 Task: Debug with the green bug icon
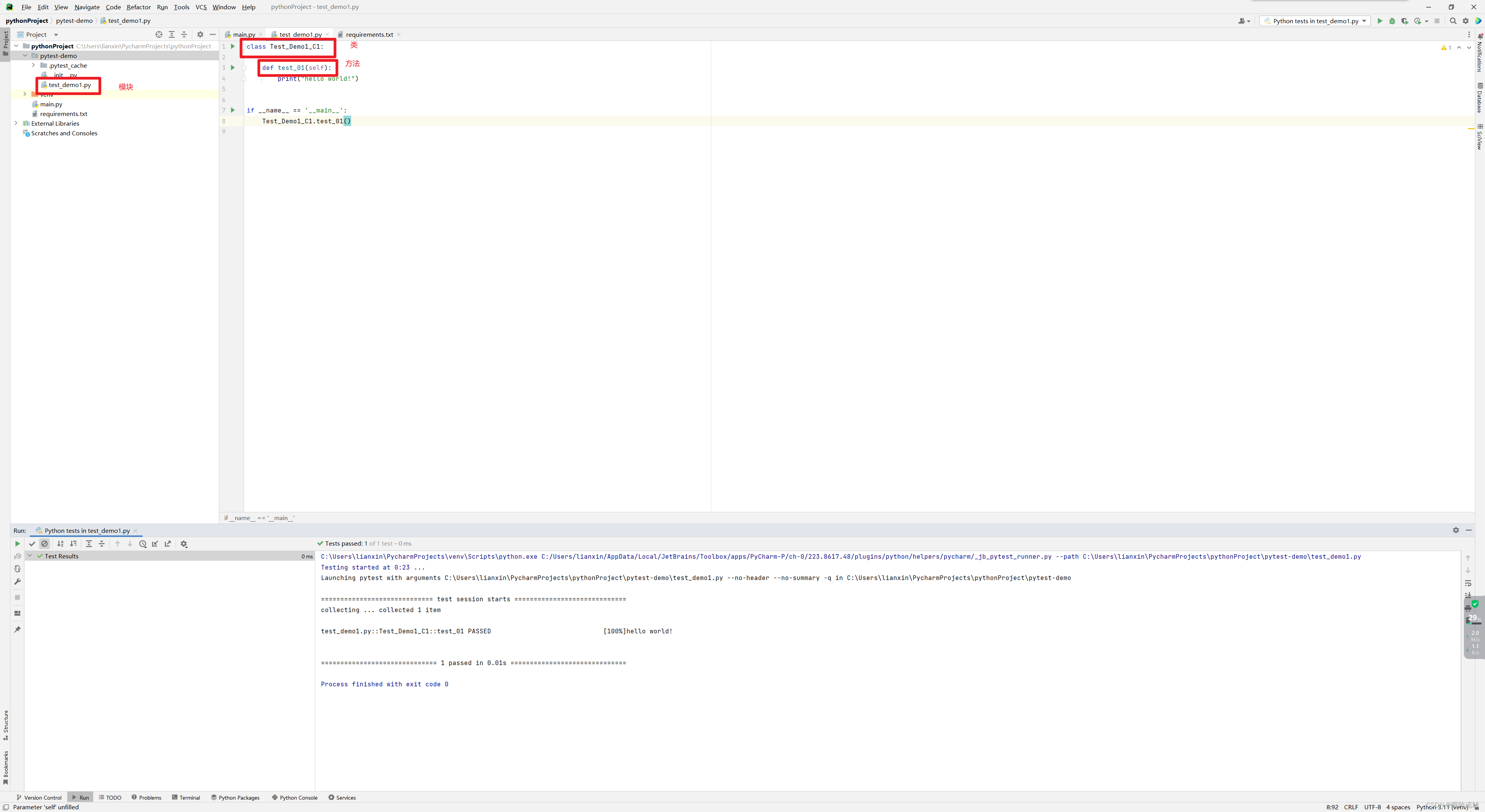click(x=1392, y=21)
